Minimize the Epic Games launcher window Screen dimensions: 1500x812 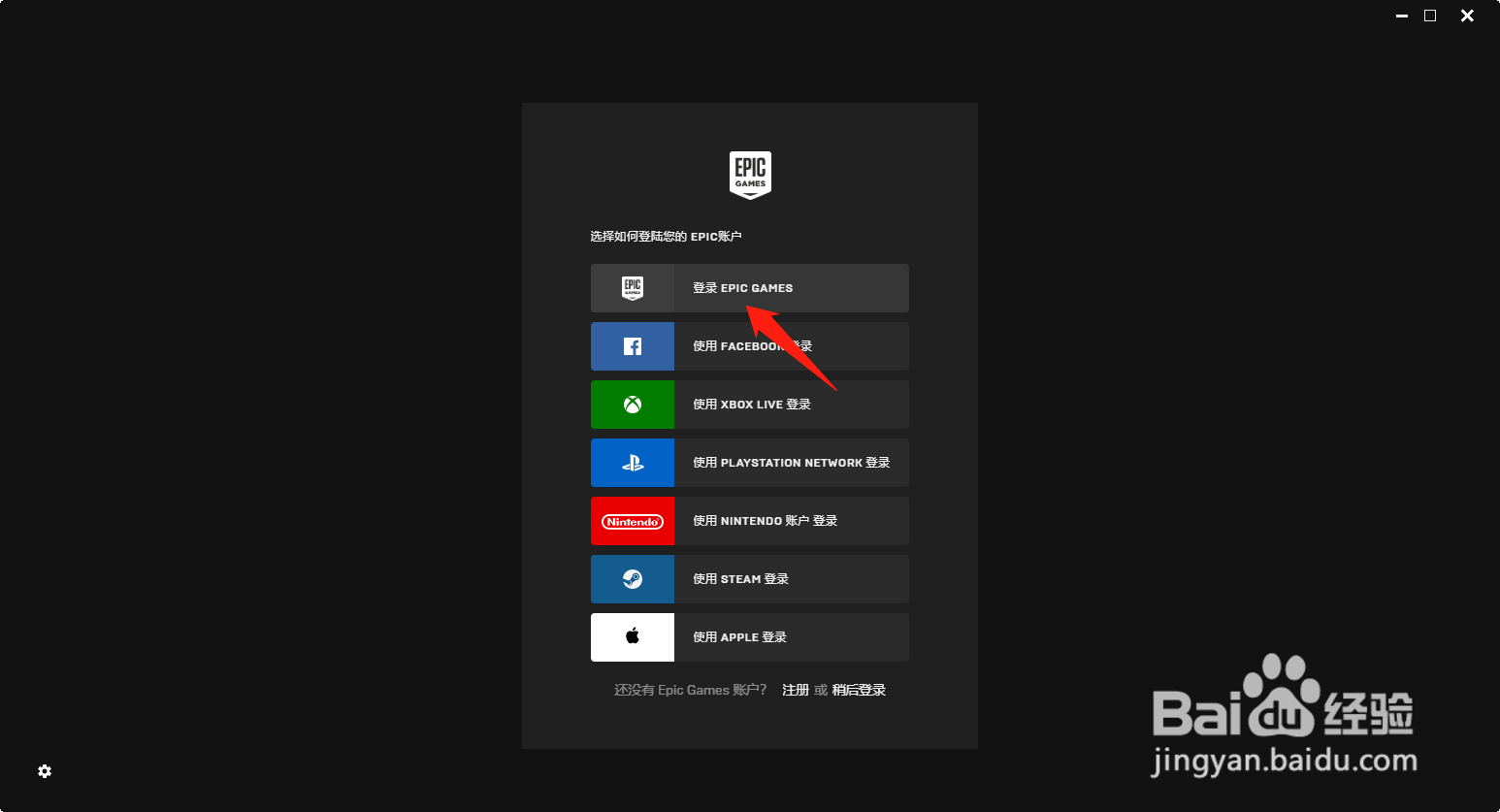1402,16
